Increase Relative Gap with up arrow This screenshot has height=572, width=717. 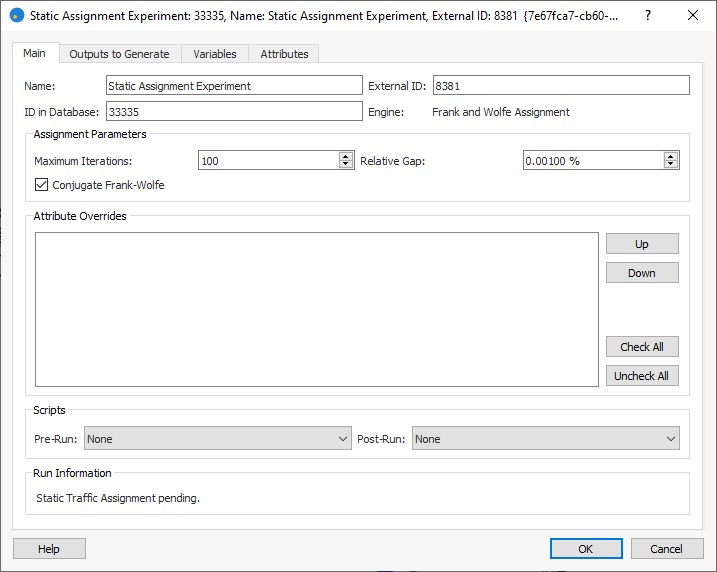[x=671, y=156]
